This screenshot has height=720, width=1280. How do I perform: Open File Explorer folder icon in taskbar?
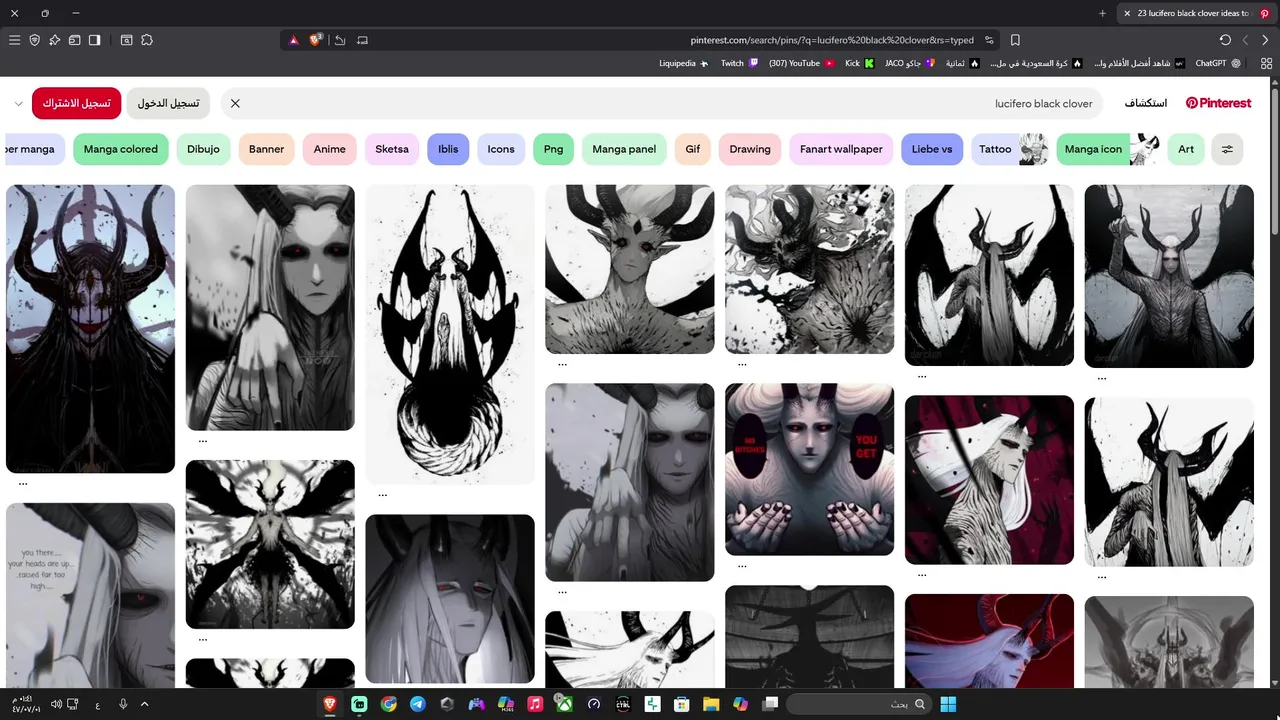point(711,704)
